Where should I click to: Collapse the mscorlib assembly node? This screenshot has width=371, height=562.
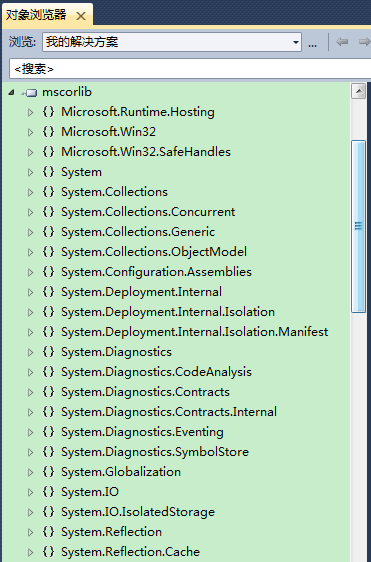click(x=11, y=92)
